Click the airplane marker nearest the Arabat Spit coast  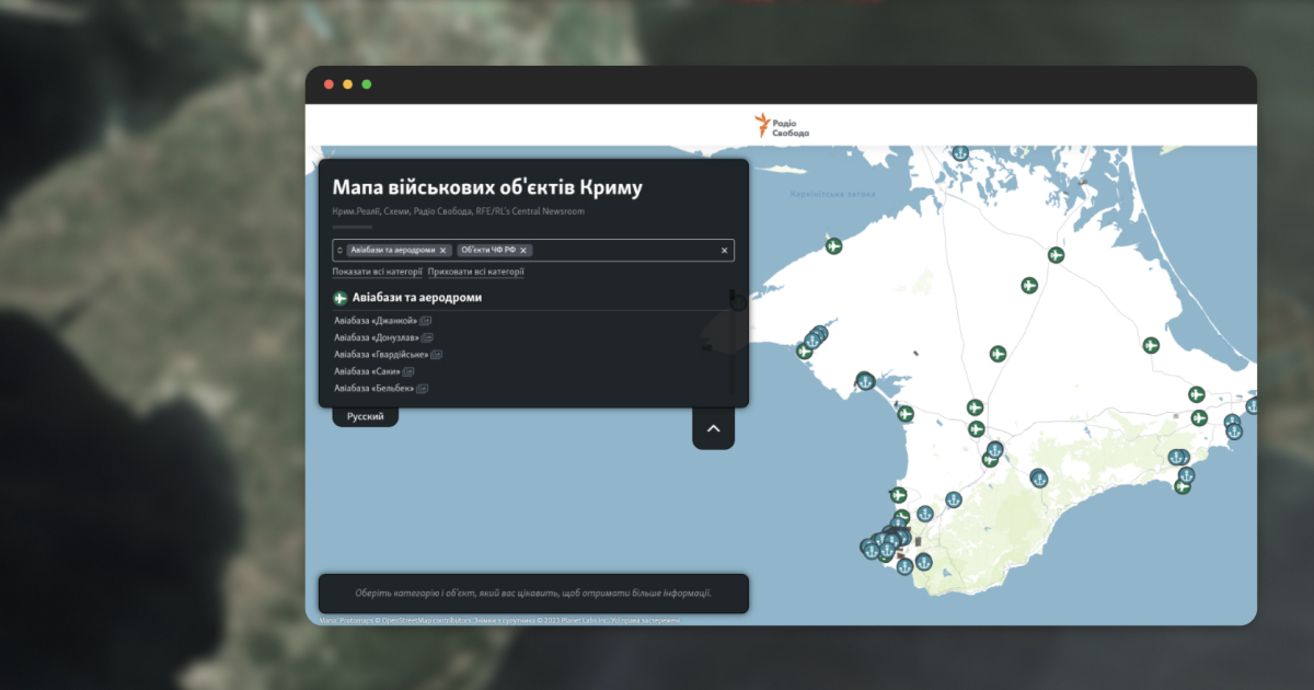coord(1151,345)
